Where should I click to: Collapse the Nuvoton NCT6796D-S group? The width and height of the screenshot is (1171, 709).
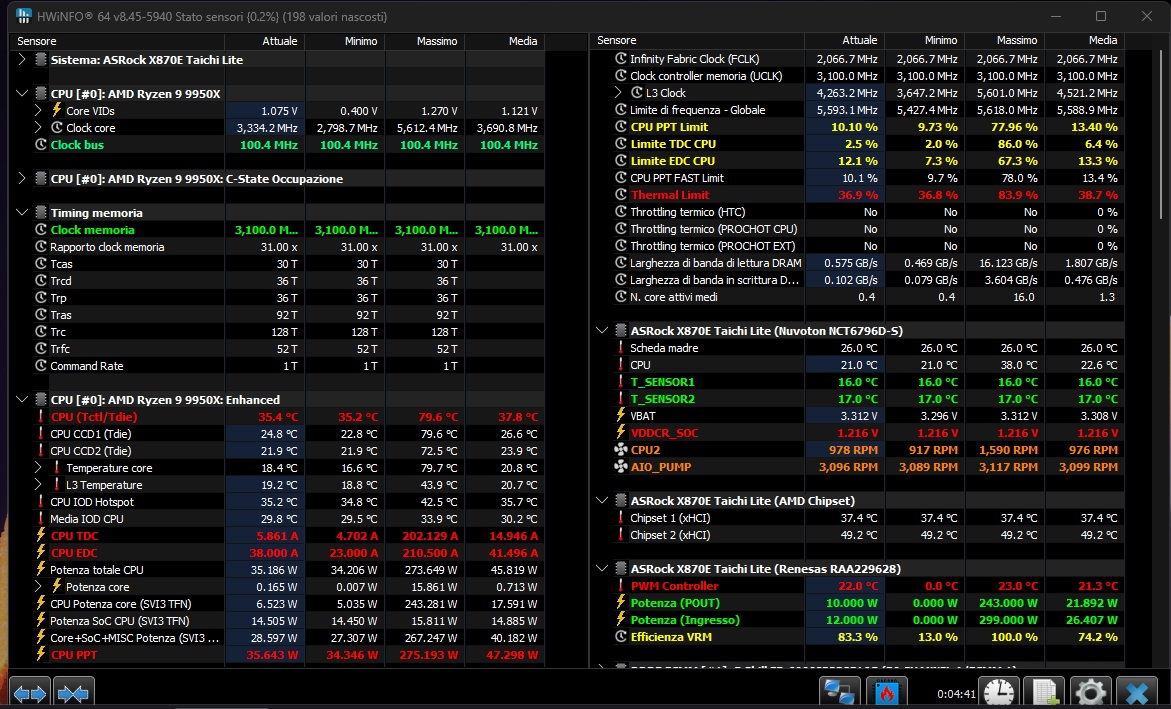602,330
